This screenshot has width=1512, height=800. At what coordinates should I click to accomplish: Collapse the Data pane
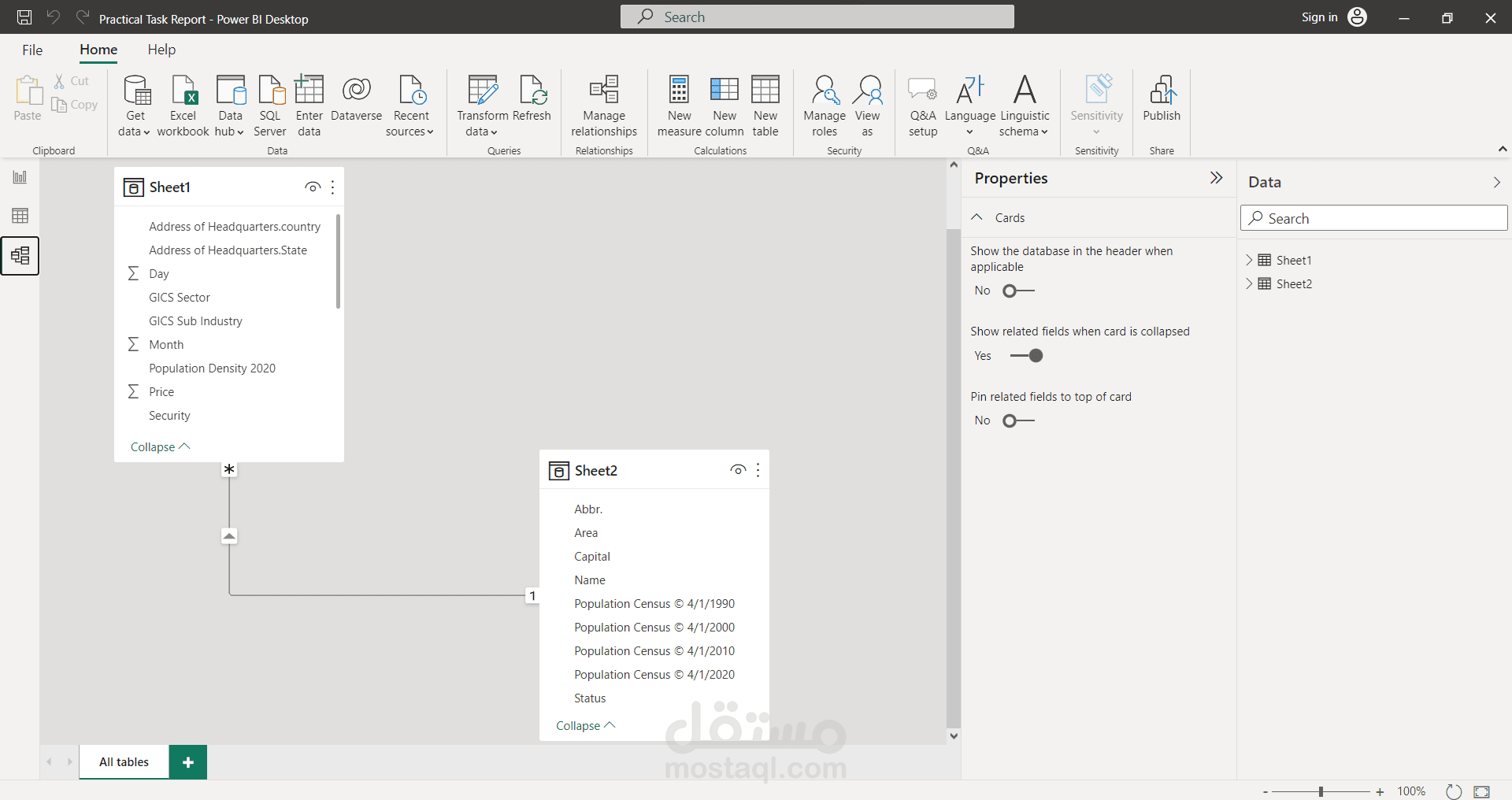point(1496,182)
